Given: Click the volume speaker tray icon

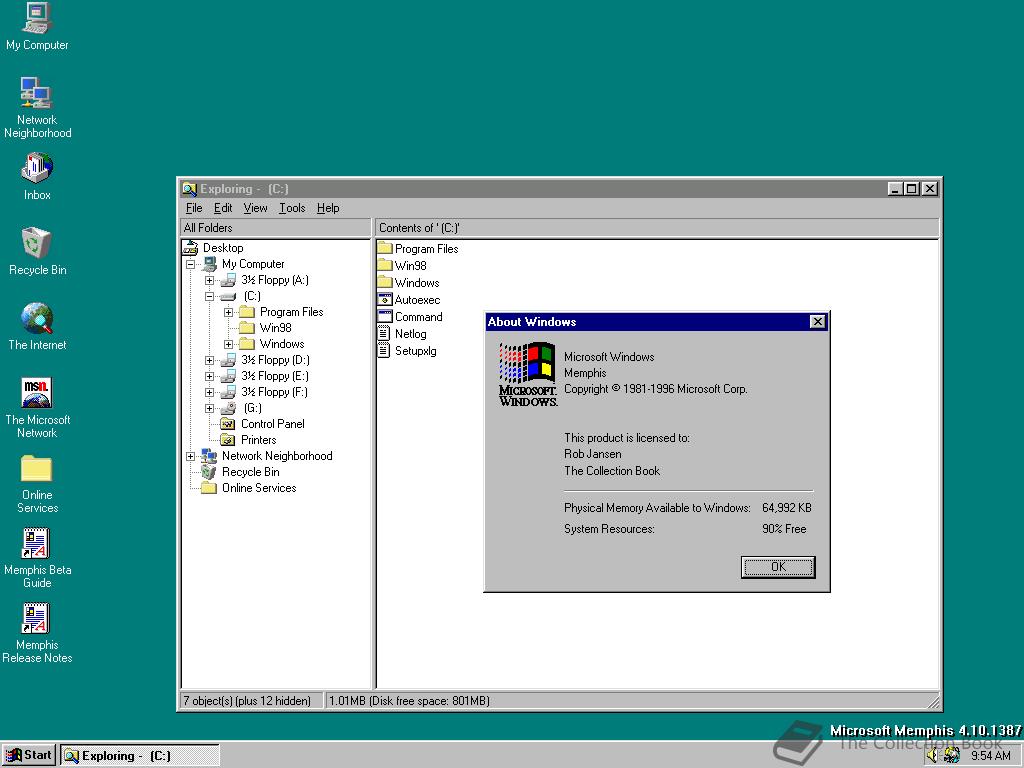Looking at the screenshot, I should [933, 756].
